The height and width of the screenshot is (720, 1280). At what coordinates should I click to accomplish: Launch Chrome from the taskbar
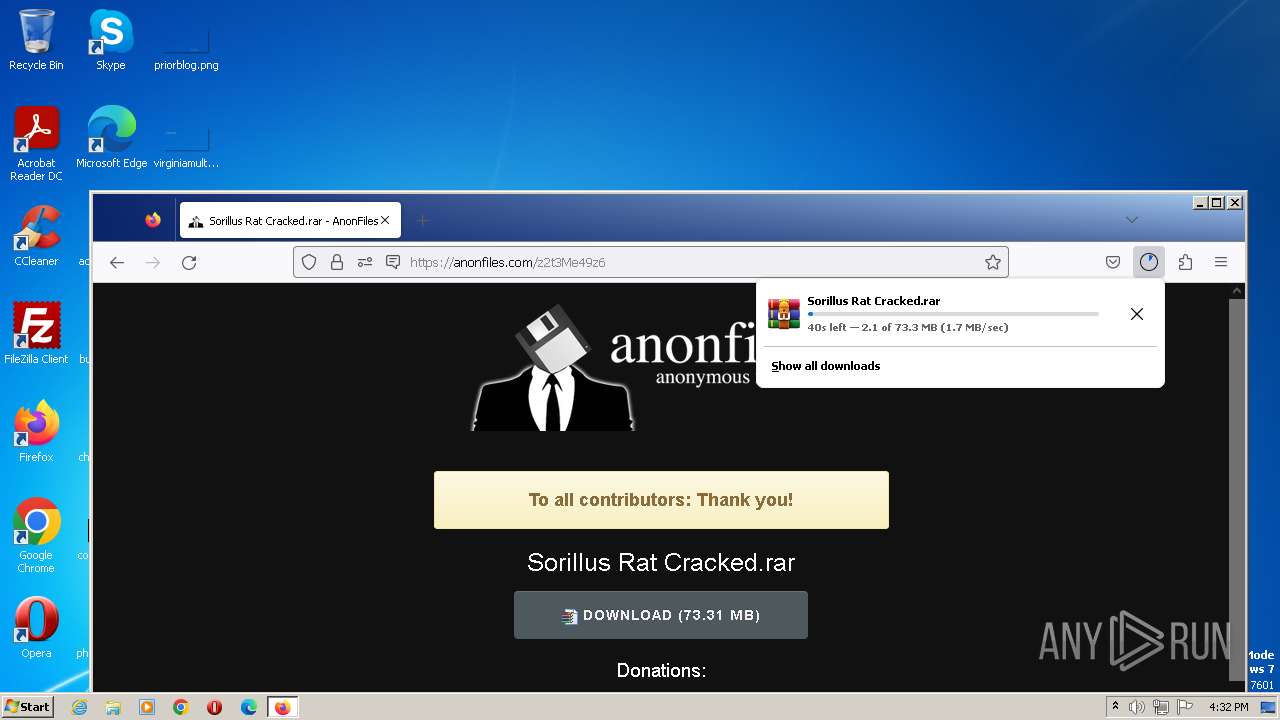click(181, 707)
